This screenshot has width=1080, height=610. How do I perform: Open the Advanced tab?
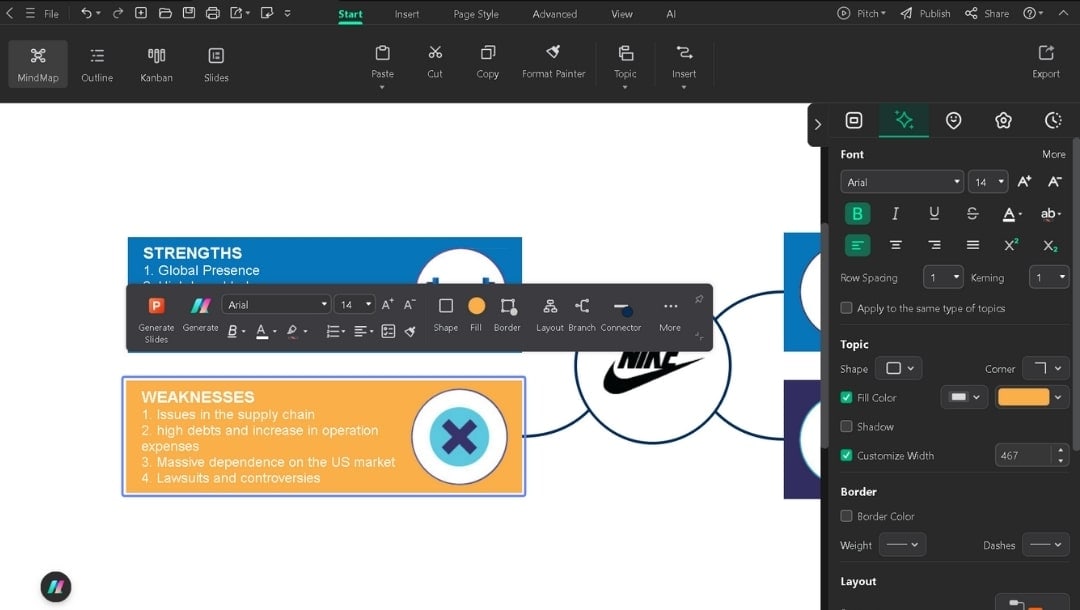point(554,14)
